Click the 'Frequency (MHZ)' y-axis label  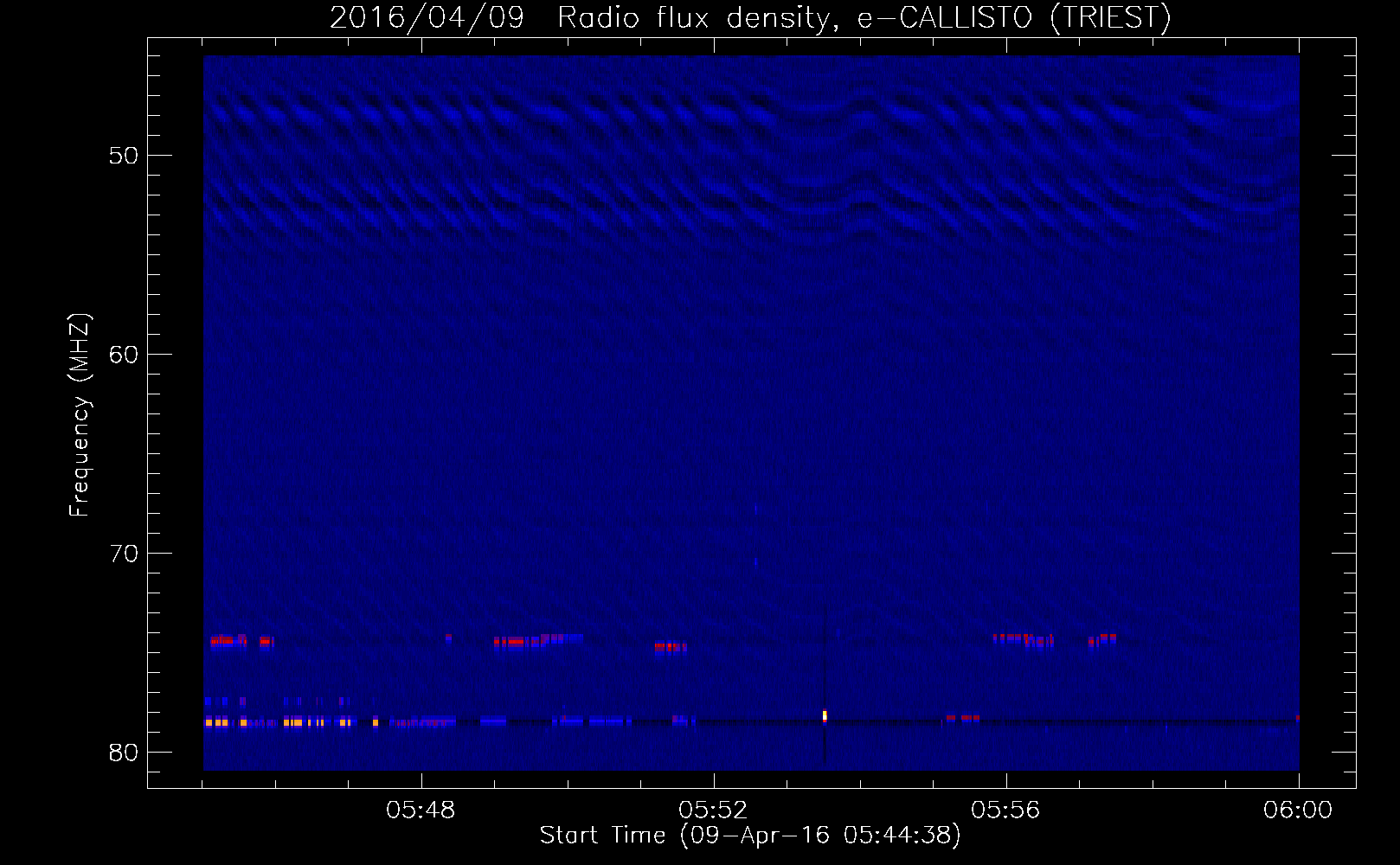coord(80,415)
